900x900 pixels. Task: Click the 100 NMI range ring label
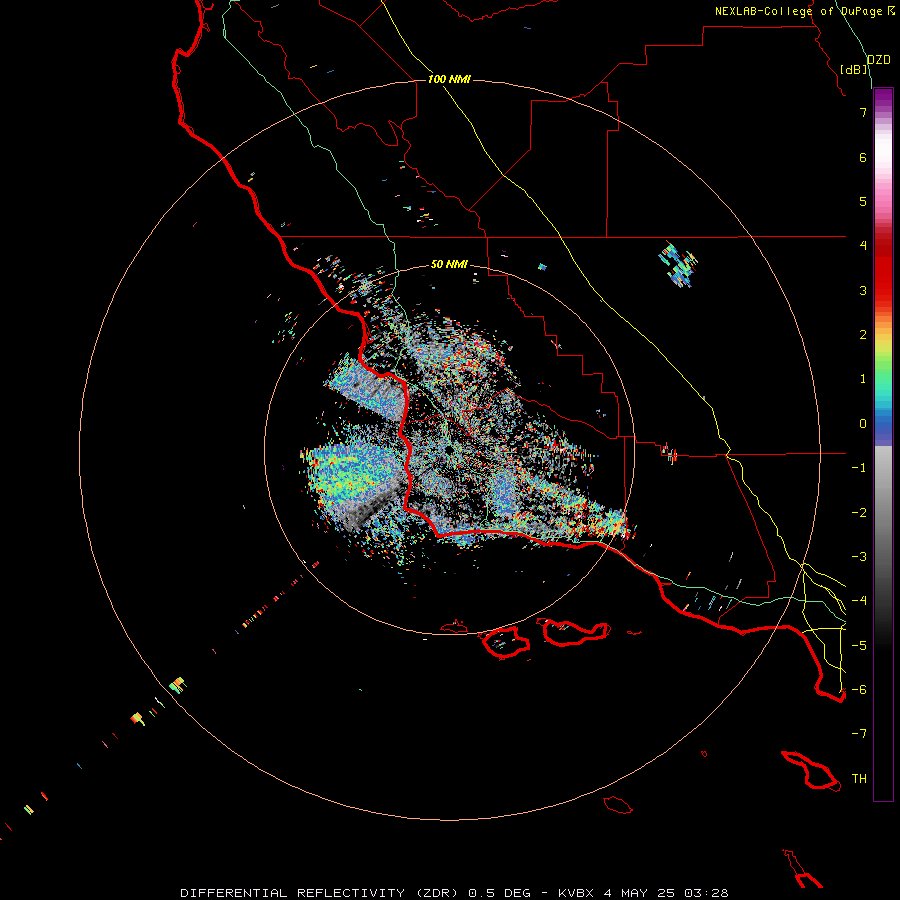click(x=449, y=79)
